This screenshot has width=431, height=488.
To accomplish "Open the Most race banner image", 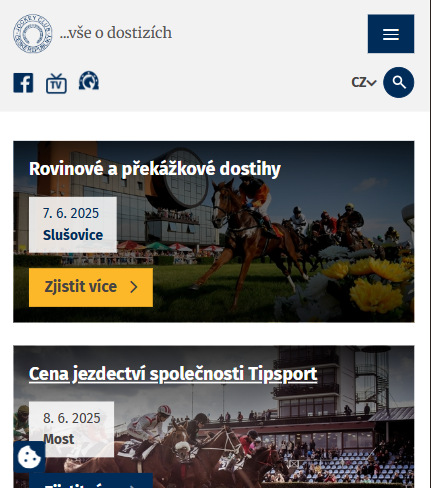I will point(214,417).
